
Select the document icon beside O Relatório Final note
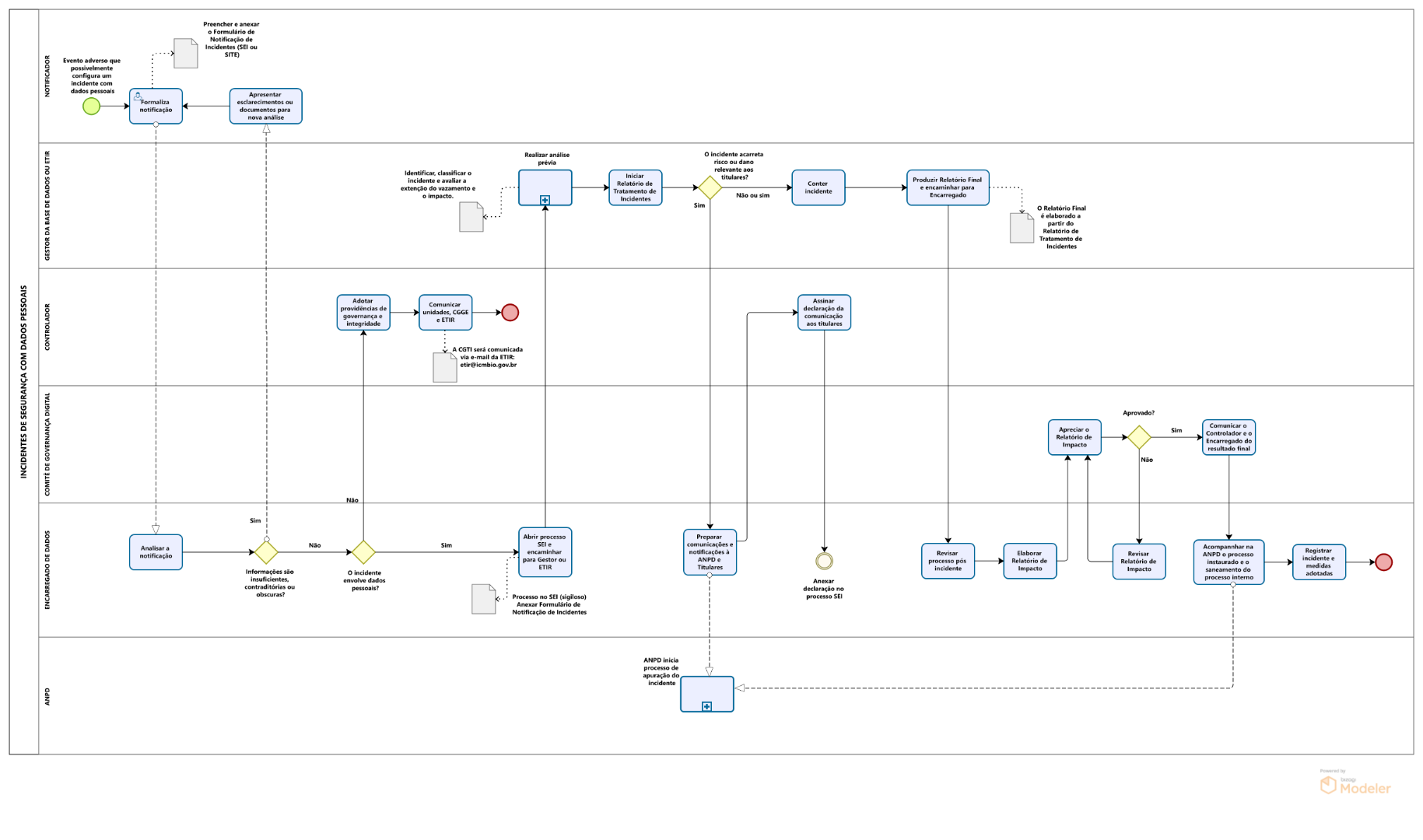coord(1022,228)
